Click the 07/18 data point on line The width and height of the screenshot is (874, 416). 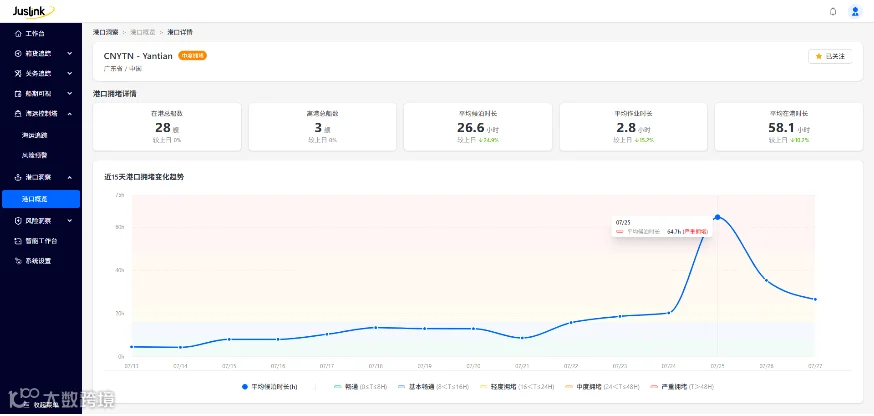[376, 327]
